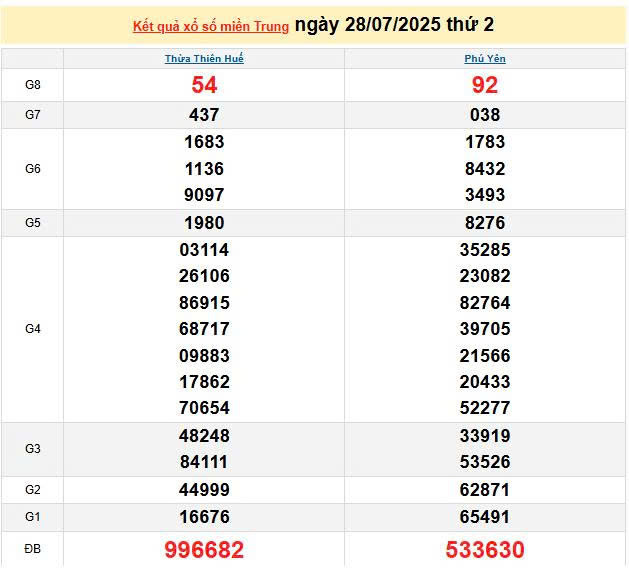The width and height of the screenshot is (629, 578).
Task: Click the G8 row label
Action: point(32,85)
